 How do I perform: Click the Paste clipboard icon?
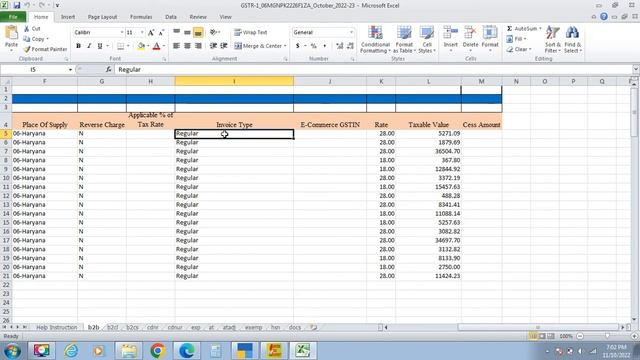11,32
